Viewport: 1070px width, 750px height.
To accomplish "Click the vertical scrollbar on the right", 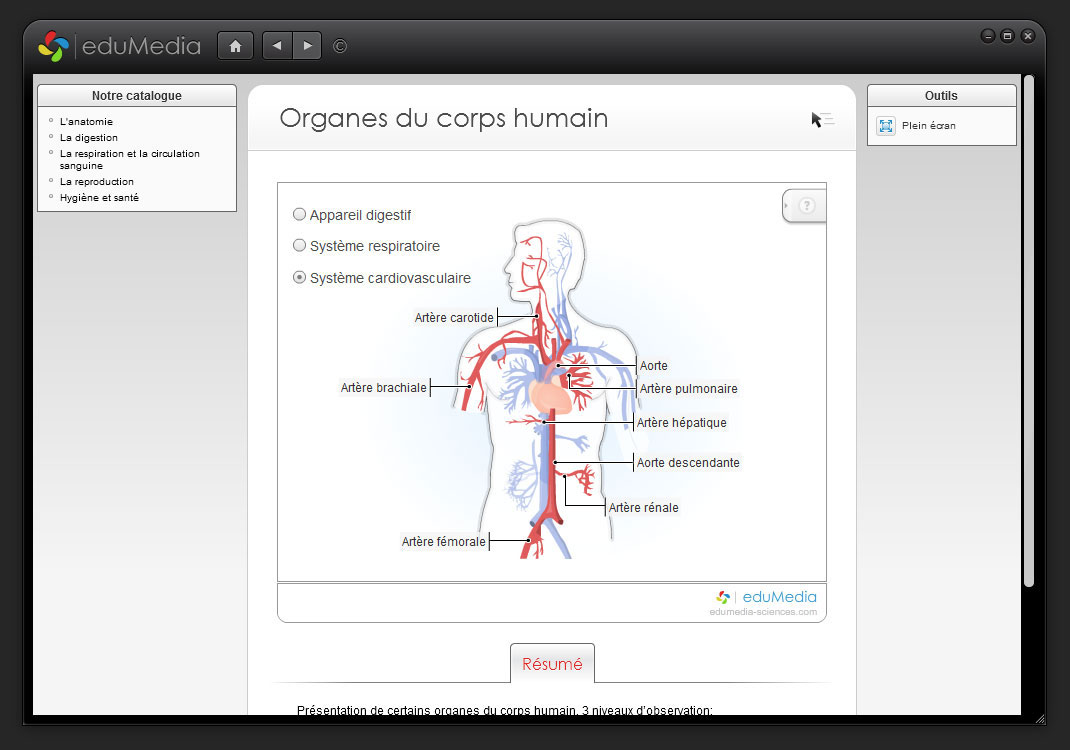I will coord(1028,330).
